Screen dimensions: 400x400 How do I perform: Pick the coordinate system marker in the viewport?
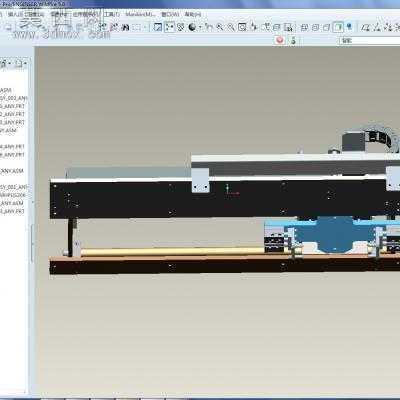(231, 190)
